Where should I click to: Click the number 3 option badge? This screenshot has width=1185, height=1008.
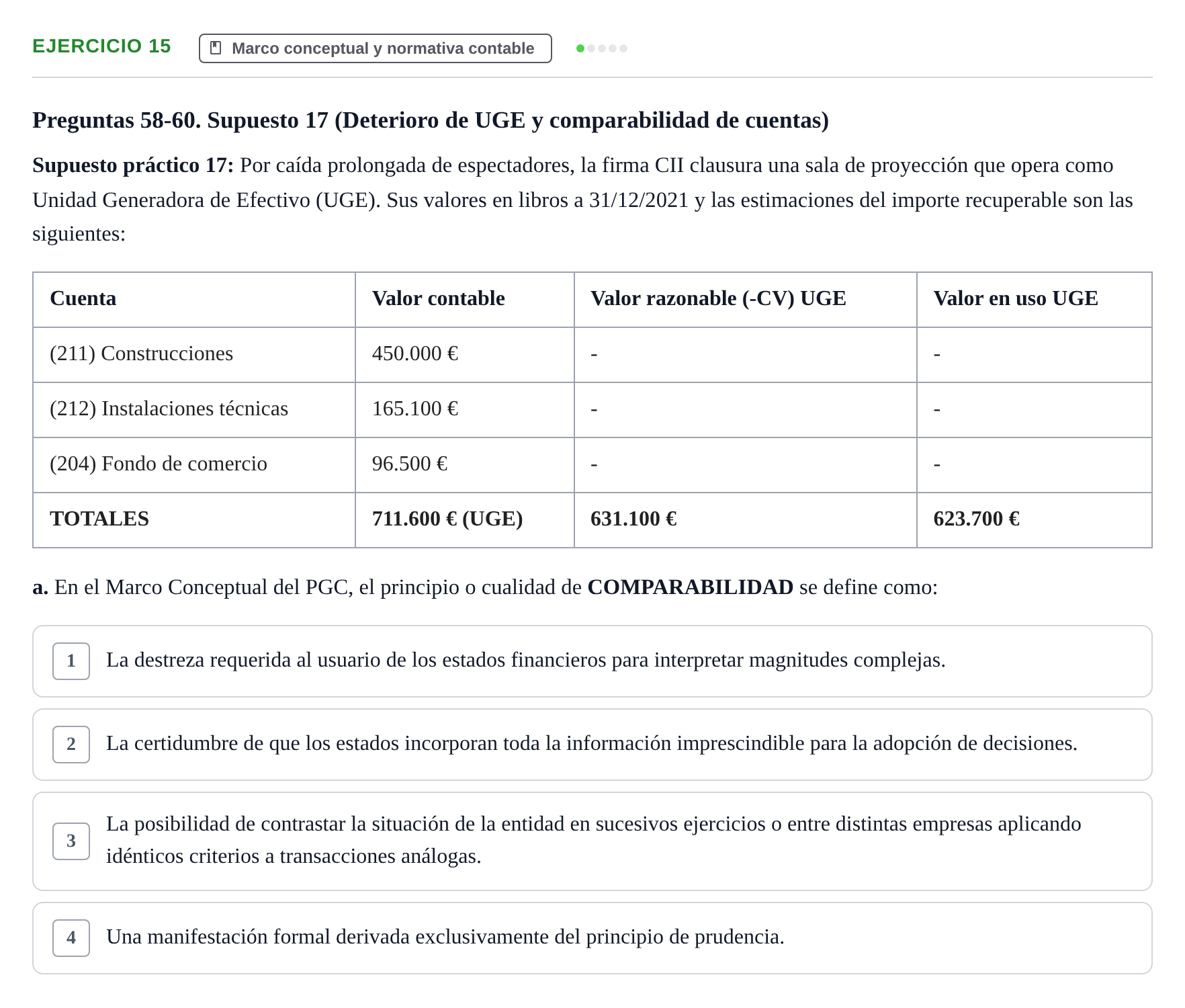[x=71, y=841]
